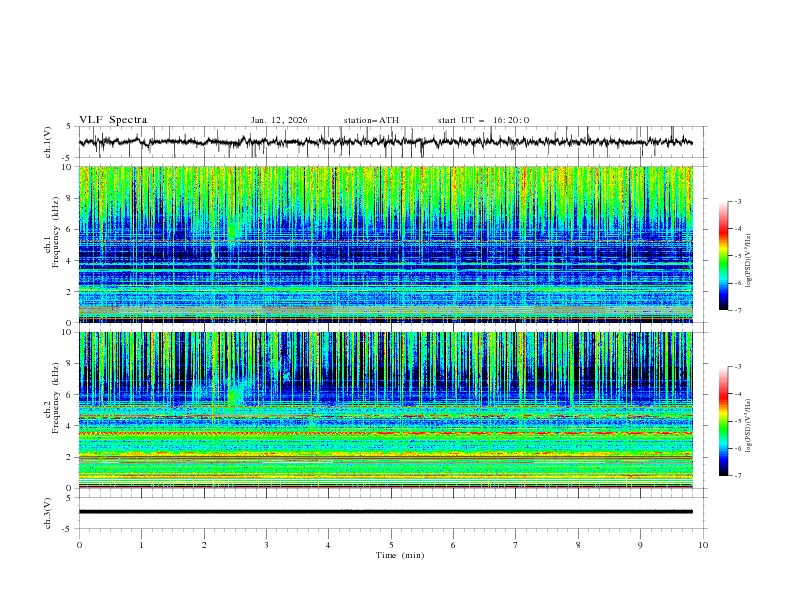Click time axis tick label "9"
This screenshot has height=612, width=792.
[x=640, y=545]
